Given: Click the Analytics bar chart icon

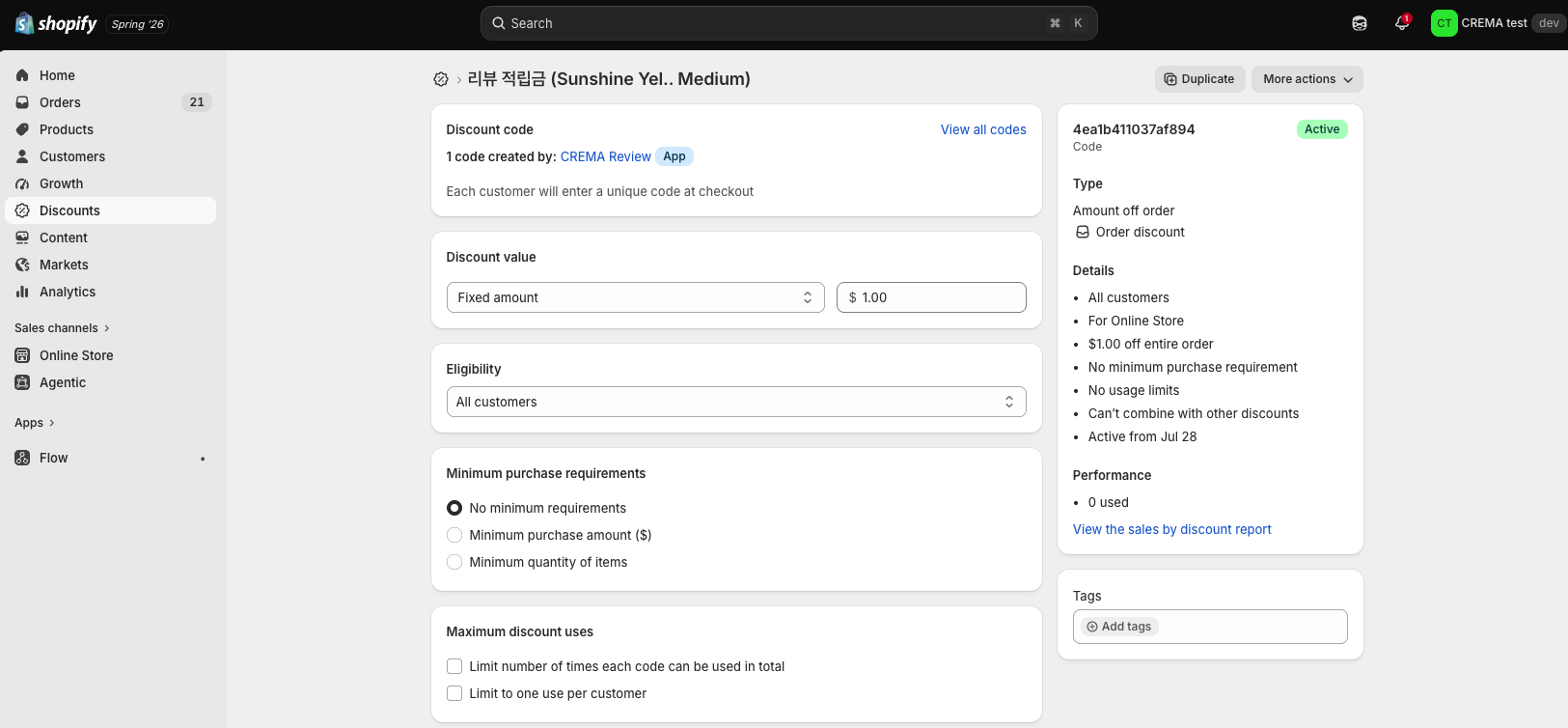Looking at the screenshot, I should [22, 292].
